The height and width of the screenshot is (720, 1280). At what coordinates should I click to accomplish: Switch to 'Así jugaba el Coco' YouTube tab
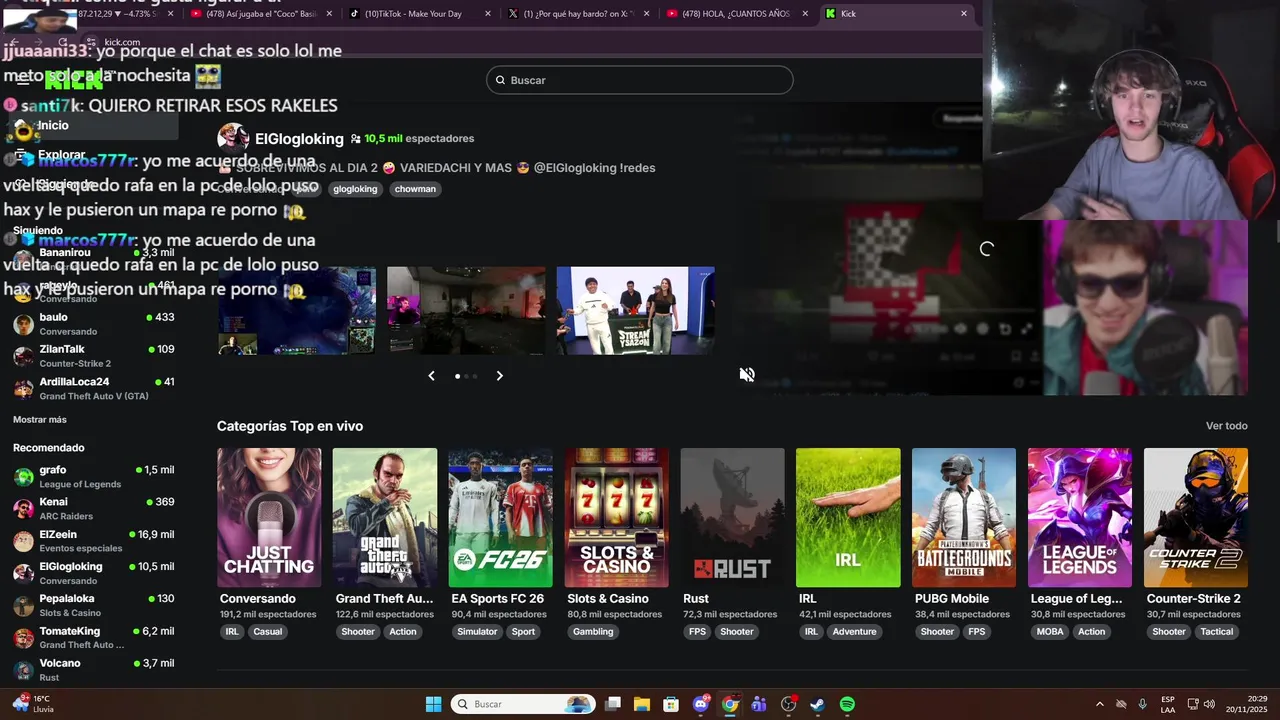click(262, 14)
